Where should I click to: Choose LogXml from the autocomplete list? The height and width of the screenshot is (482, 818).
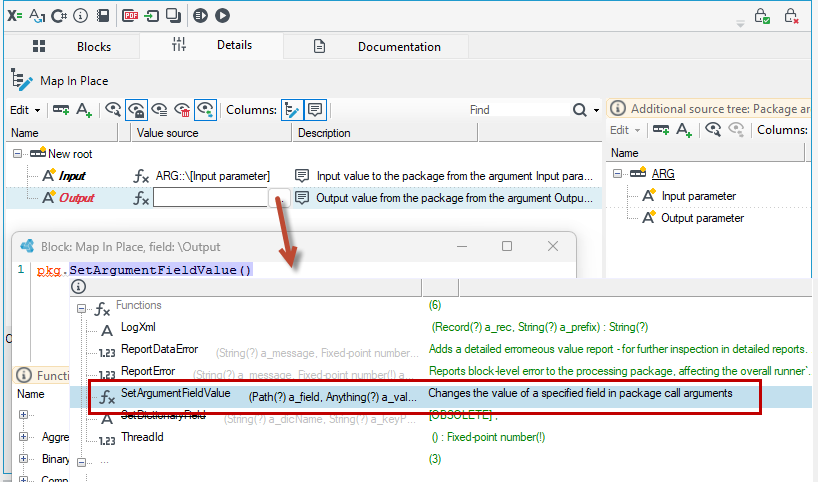(x=138, y=327)
